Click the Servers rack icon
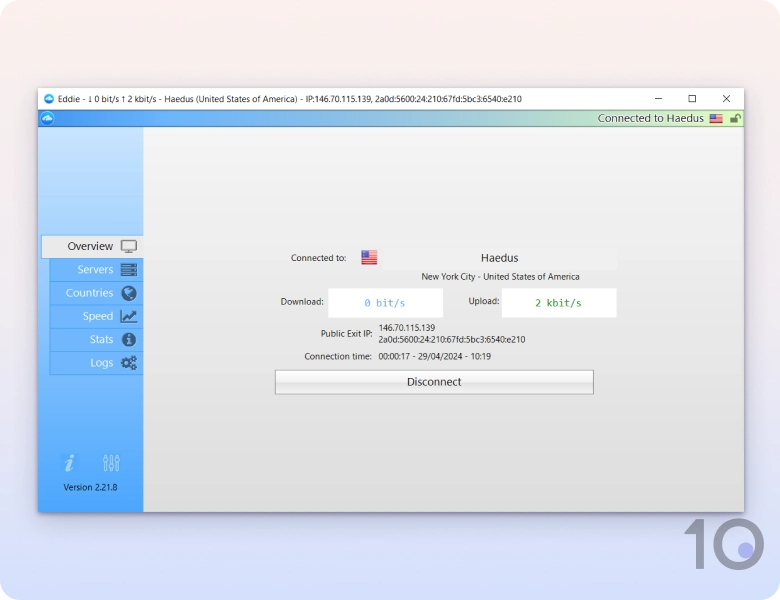Viewport: 780px width, 600px height. pyautogui.click(x=129, y=270)
